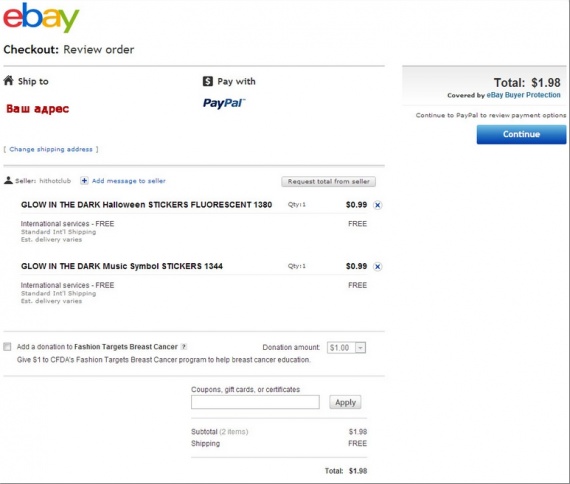570x484 pixels.
Task: Open Change shipping address link
Action: click(51, 149)
